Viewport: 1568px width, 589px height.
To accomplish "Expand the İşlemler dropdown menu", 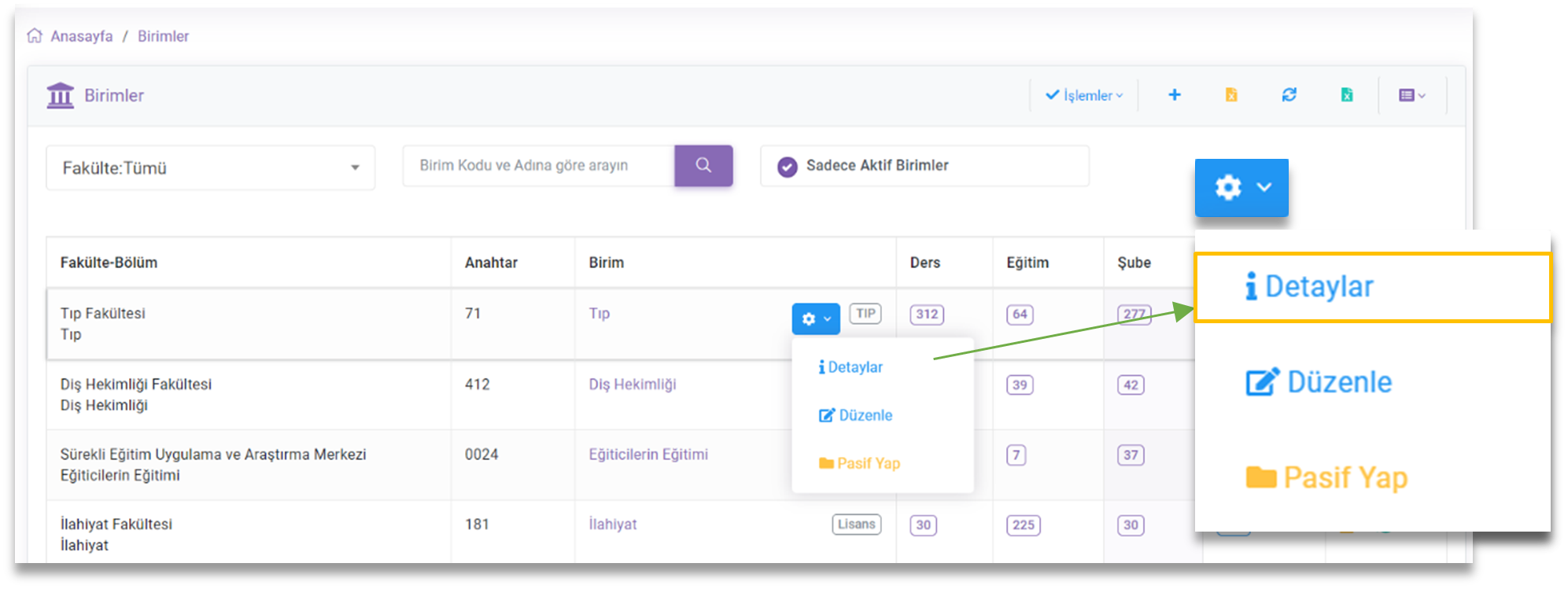I will pyautogui.click(x=1083, y=95).
